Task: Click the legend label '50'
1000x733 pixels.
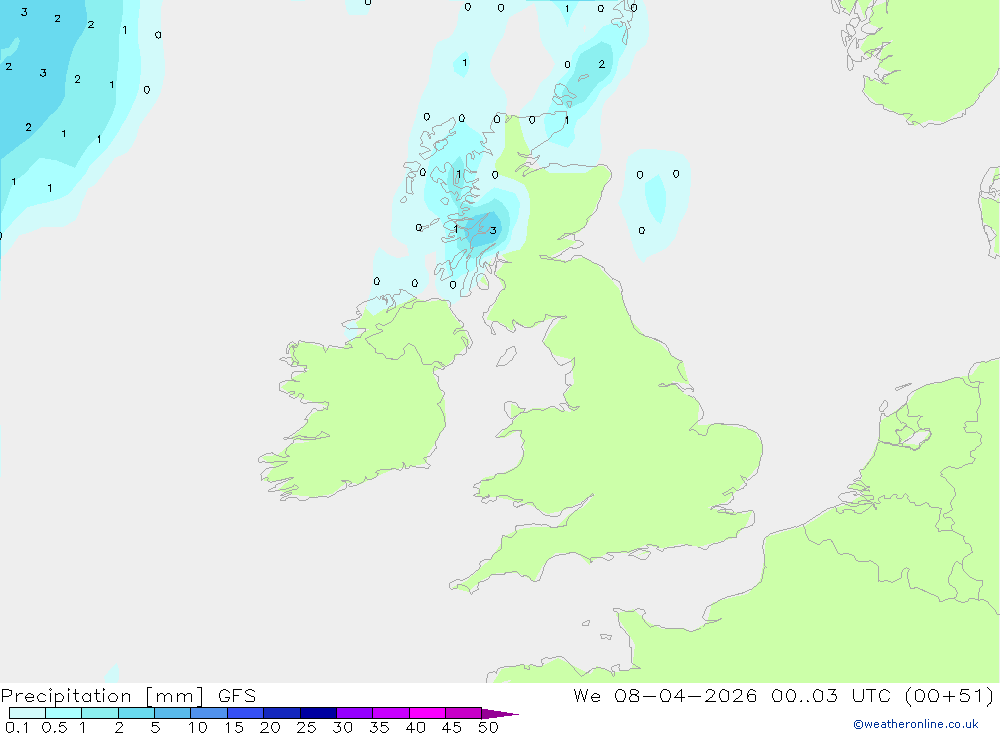Action: 488,727
